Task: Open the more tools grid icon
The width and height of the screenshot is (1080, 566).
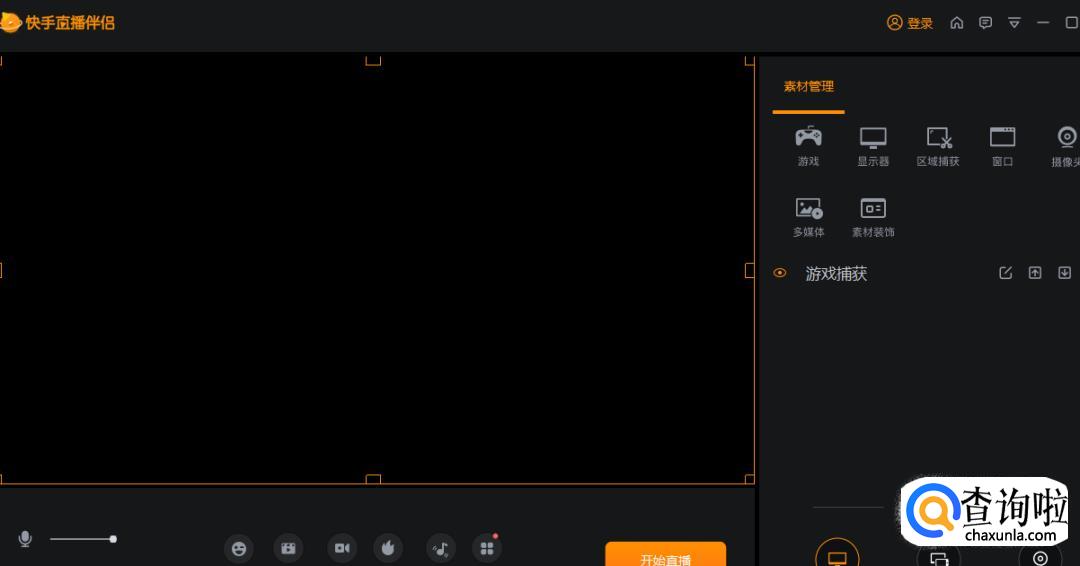Action: (487, 548)
